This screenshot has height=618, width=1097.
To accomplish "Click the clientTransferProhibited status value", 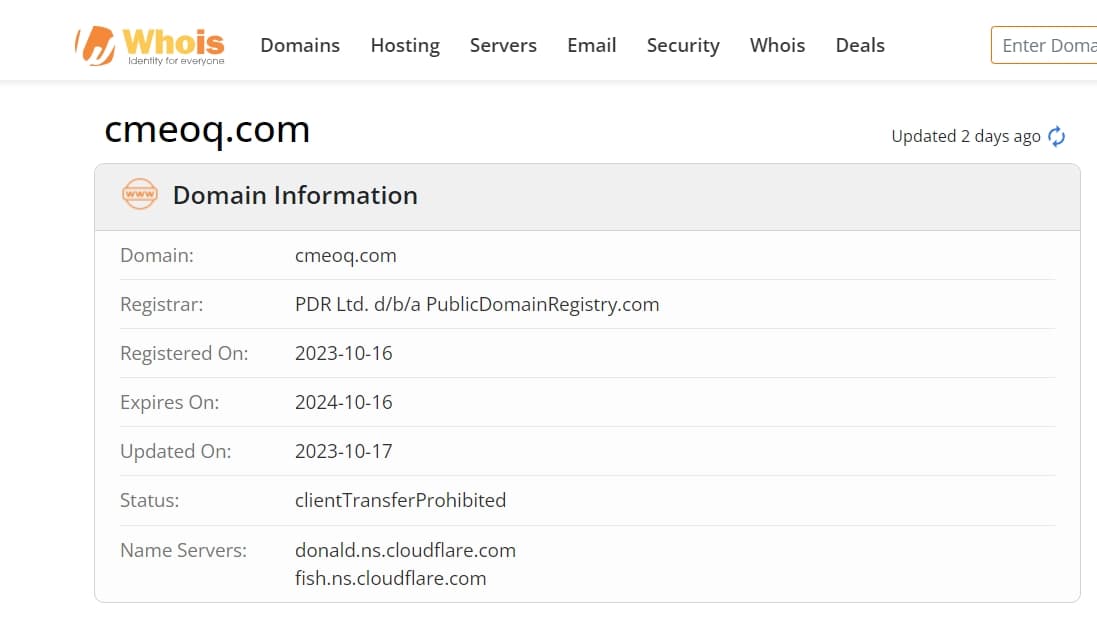I will (400, 500).
